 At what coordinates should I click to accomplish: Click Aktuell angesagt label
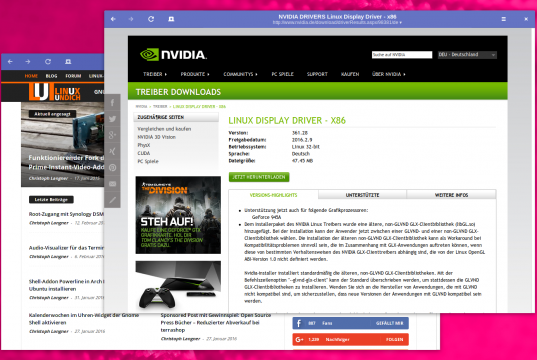(x=52, y=114)
